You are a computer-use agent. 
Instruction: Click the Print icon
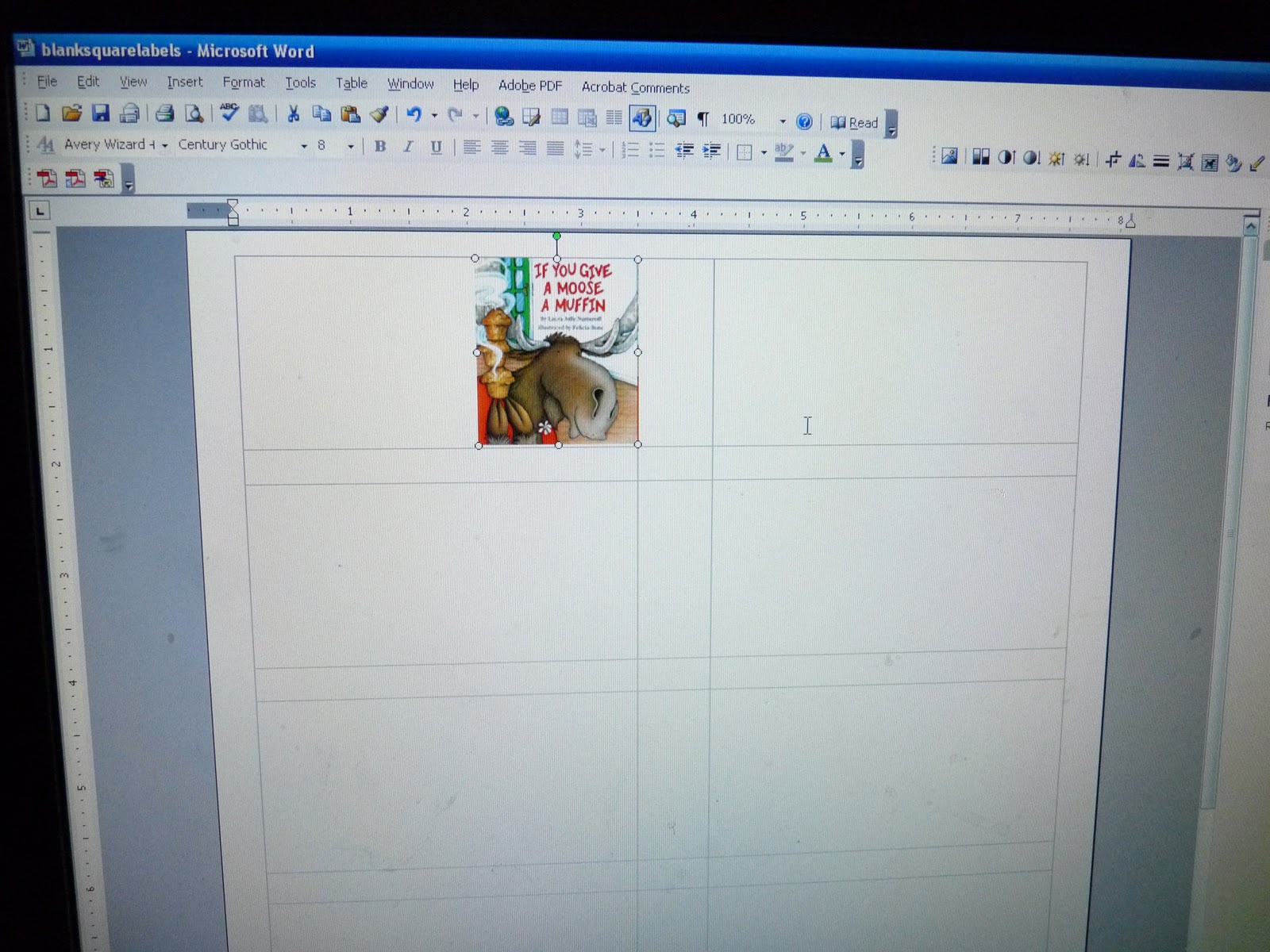[x=164, y=114]
